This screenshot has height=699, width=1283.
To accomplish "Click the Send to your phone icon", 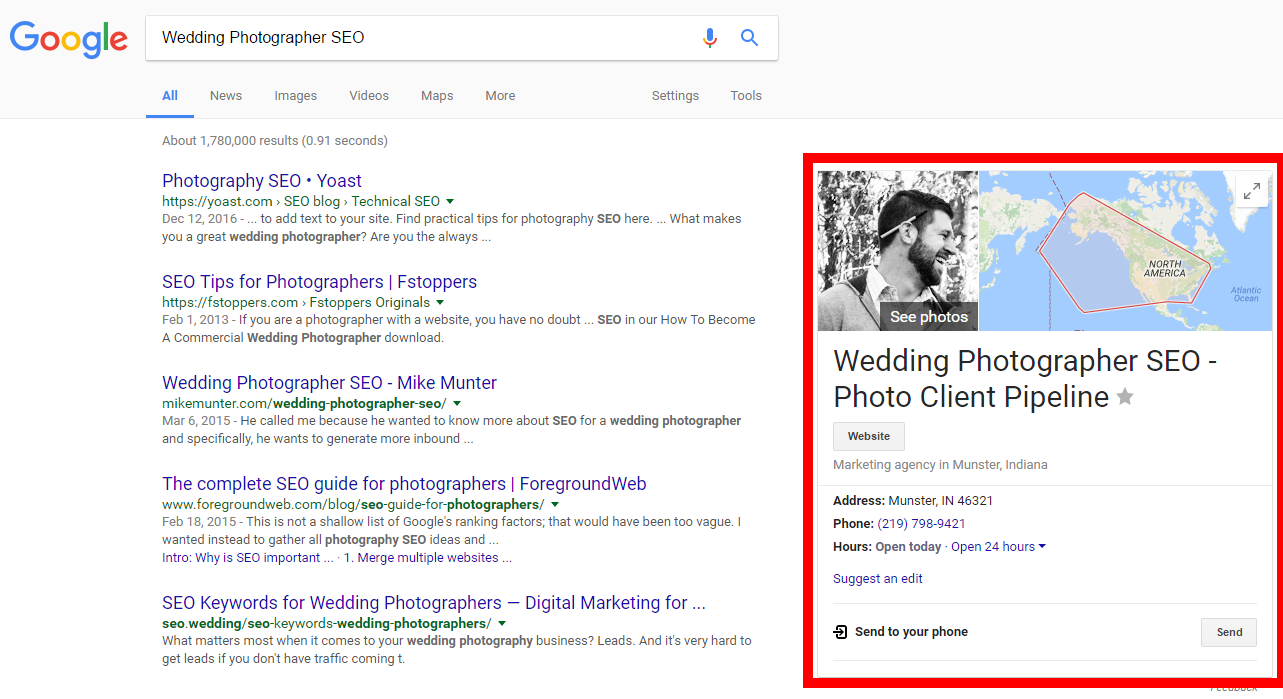I will point(841,632).
